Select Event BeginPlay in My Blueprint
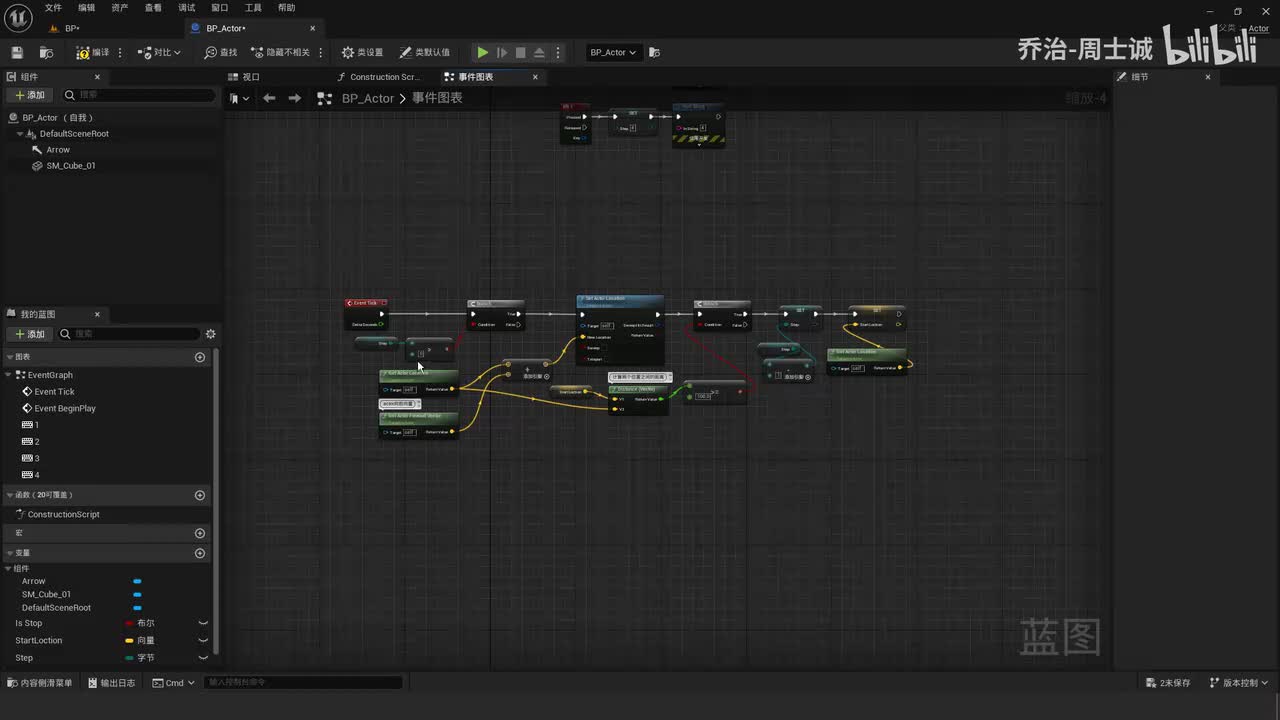 (x=65, y=409)
